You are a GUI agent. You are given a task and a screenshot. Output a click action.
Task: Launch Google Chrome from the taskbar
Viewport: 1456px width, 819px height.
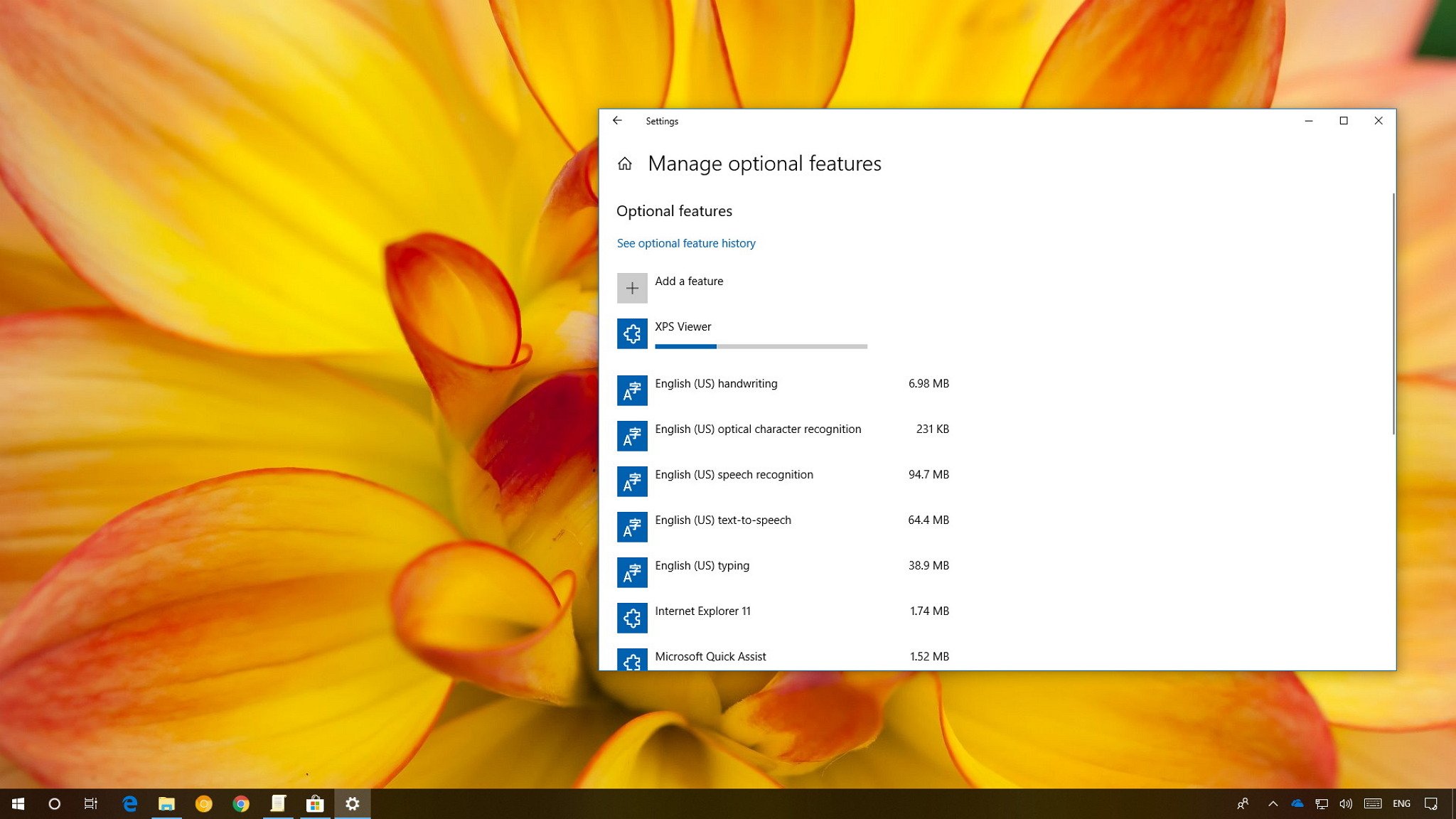tap(241, 804)
